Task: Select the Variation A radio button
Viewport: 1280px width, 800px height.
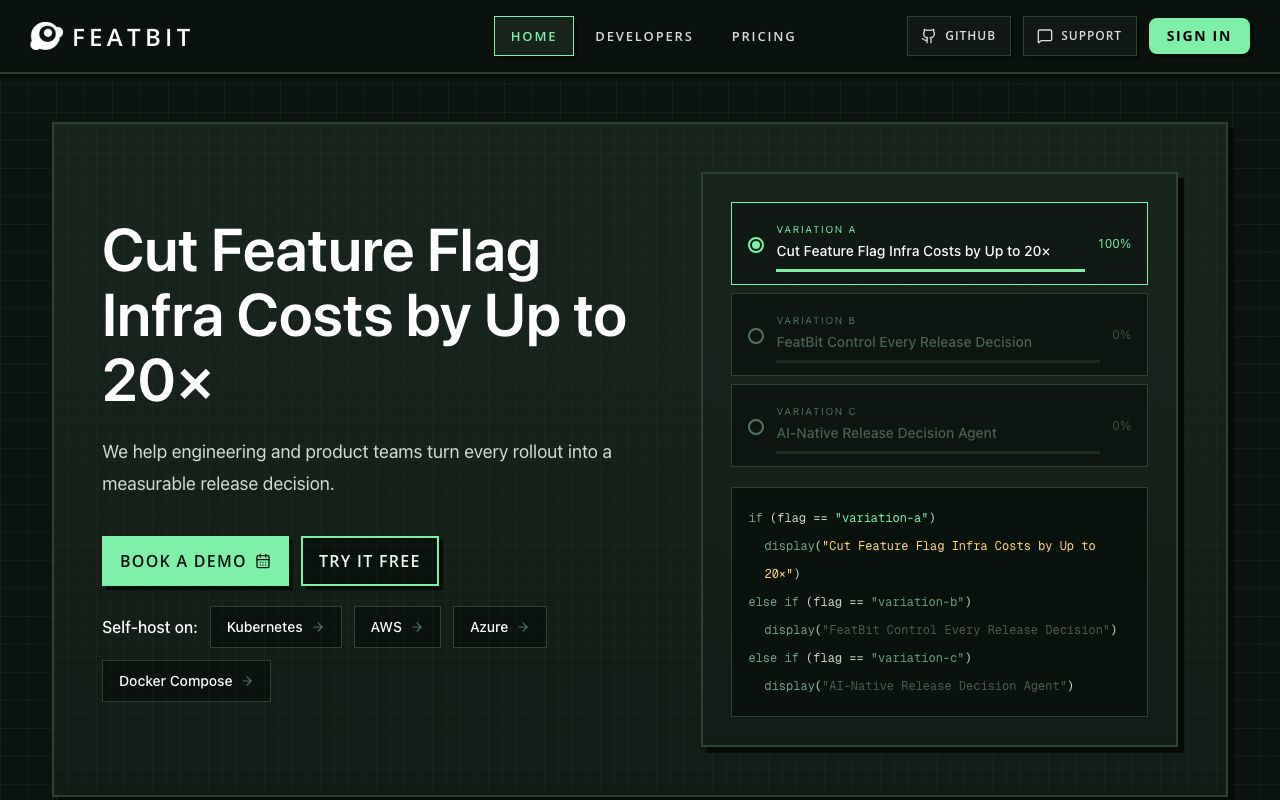Action: 756,245
